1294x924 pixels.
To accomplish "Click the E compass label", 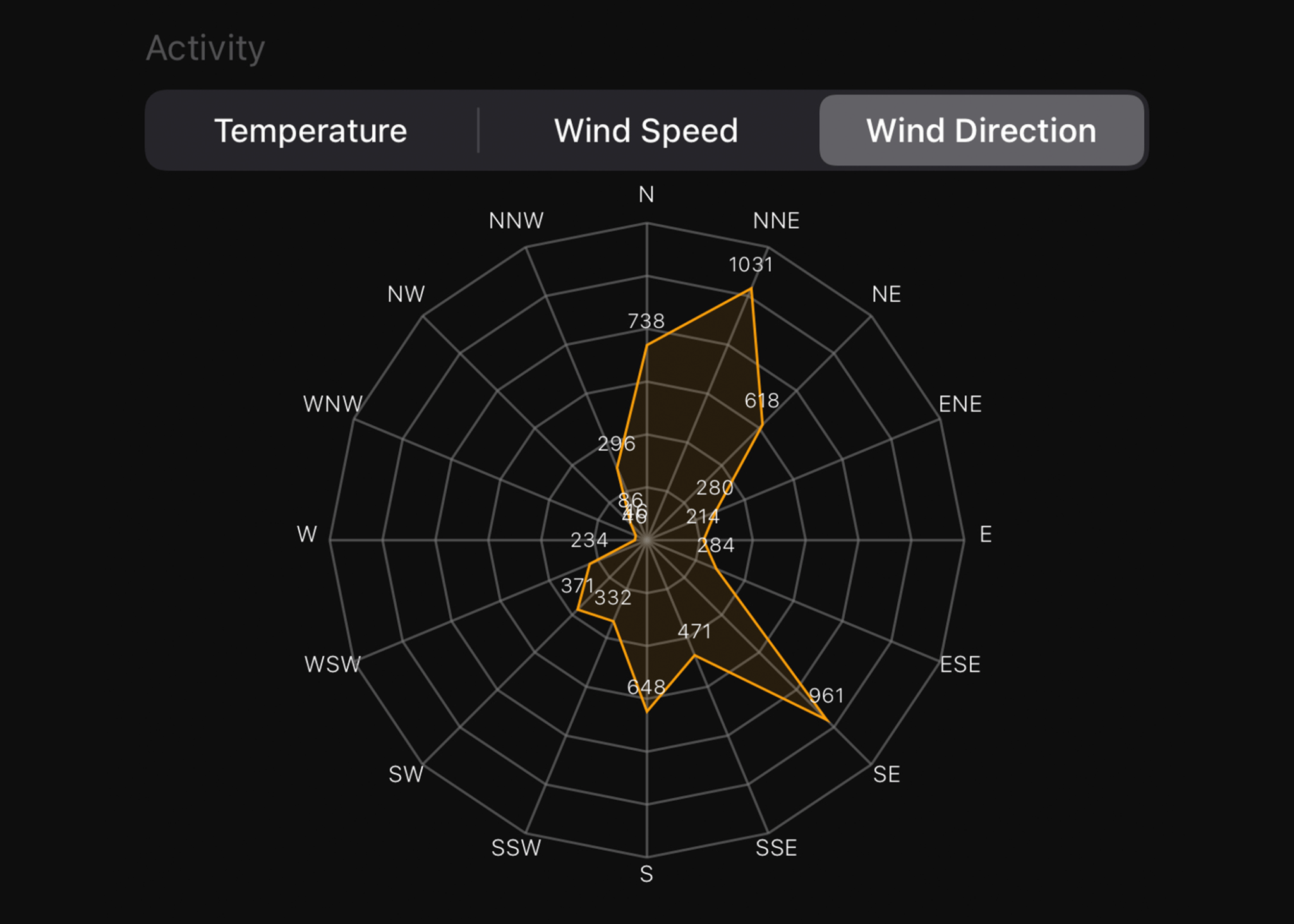I will (x=986, y=536).
